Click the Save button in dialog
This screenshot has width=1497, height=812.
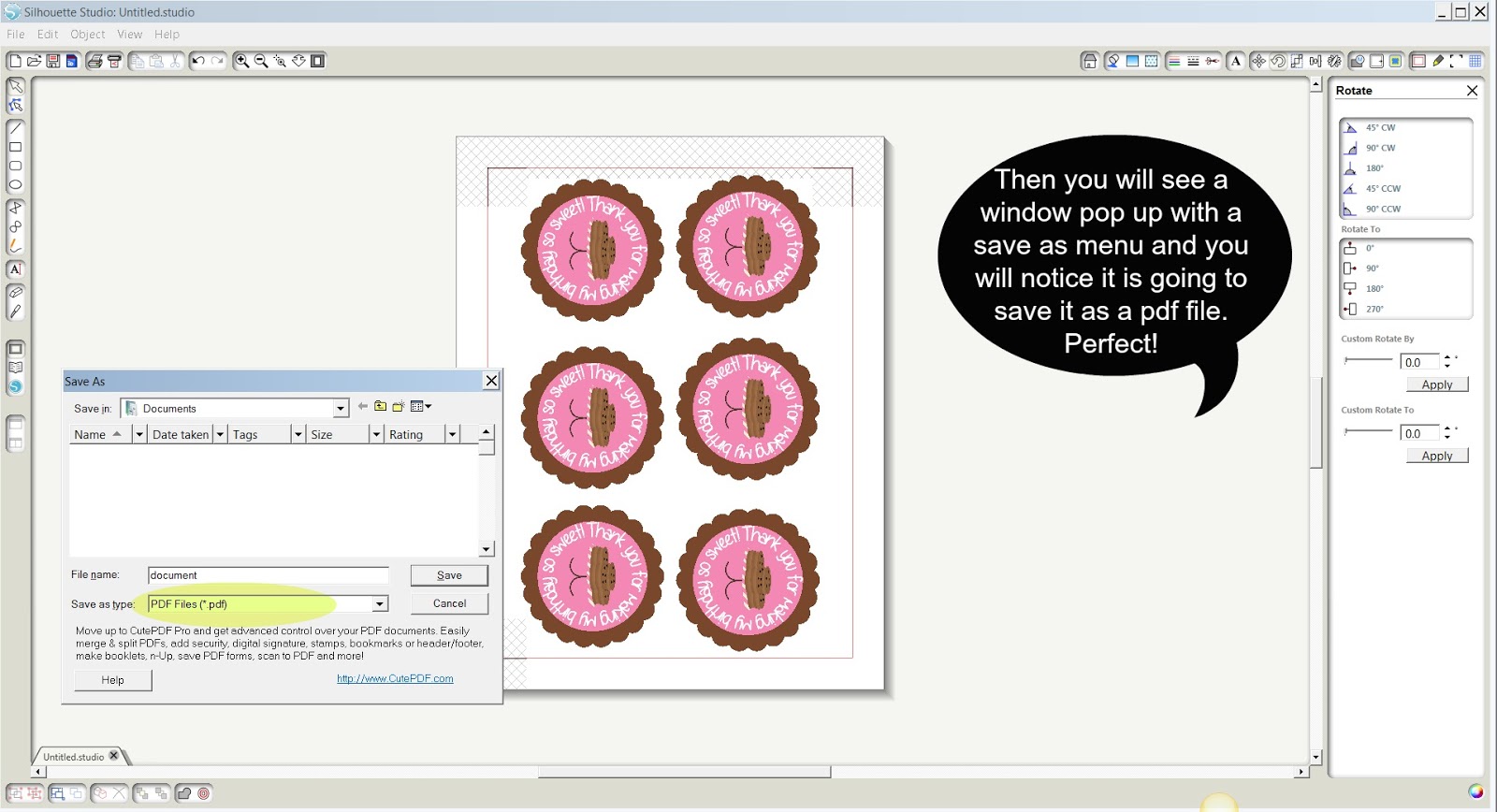[x=449, y=575]
